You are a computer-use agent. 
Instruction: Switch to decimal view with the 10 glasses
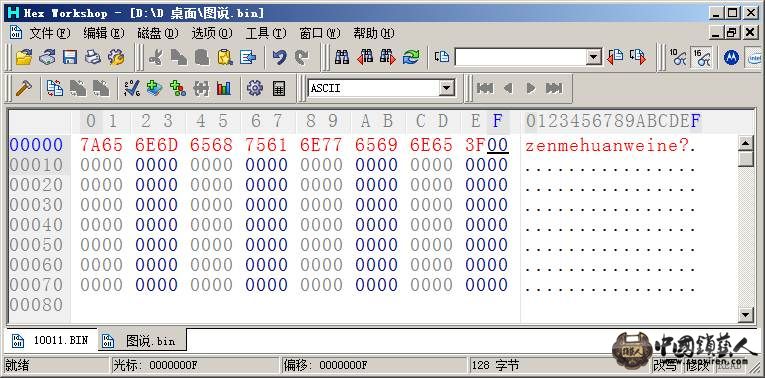pos(678,58)
